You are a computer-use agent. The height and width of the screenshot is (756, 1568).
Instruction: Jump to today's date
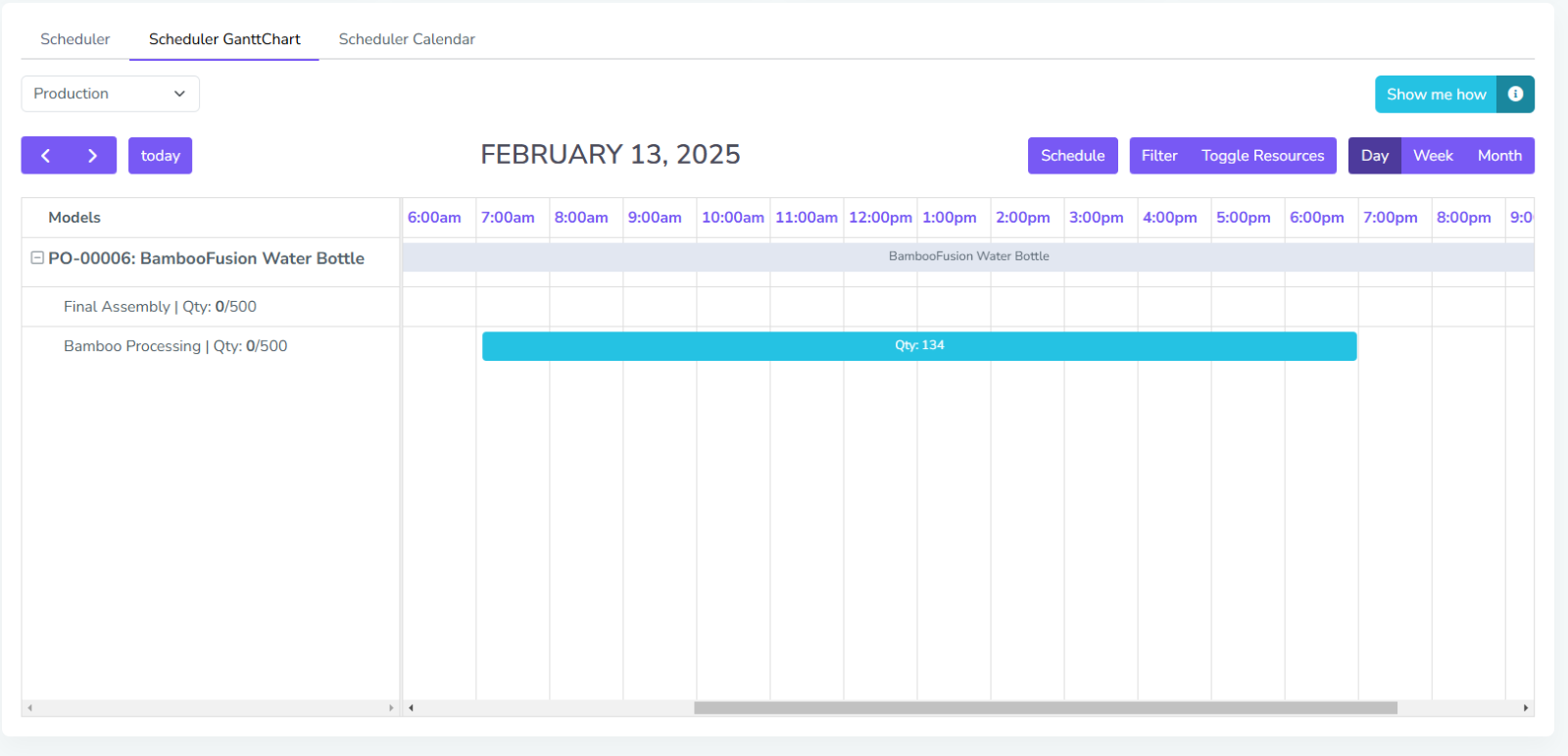(160, 156)
